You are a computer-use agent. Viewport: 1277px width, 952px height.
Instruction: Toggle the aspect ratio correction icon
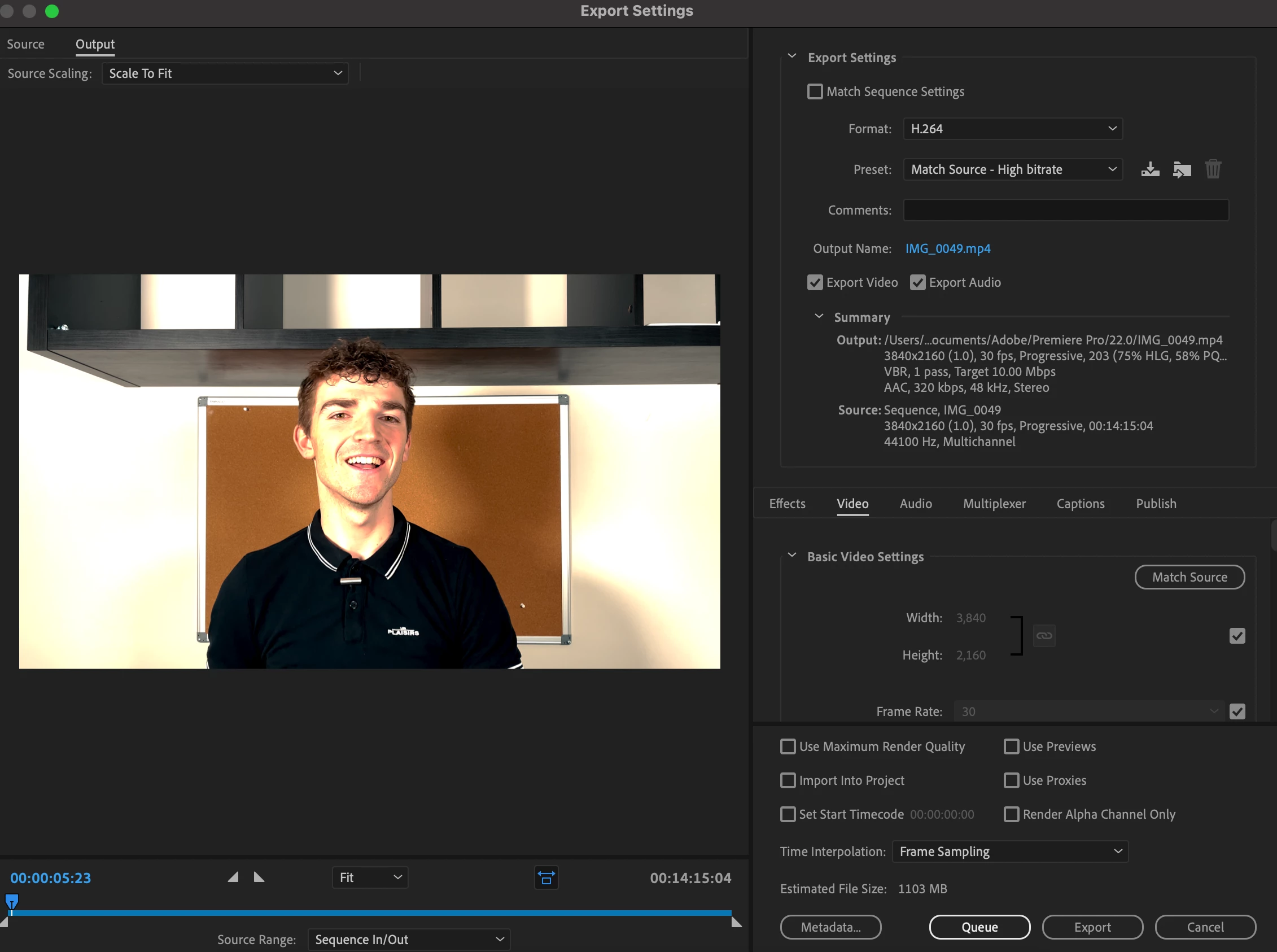(x=545, y=877)
